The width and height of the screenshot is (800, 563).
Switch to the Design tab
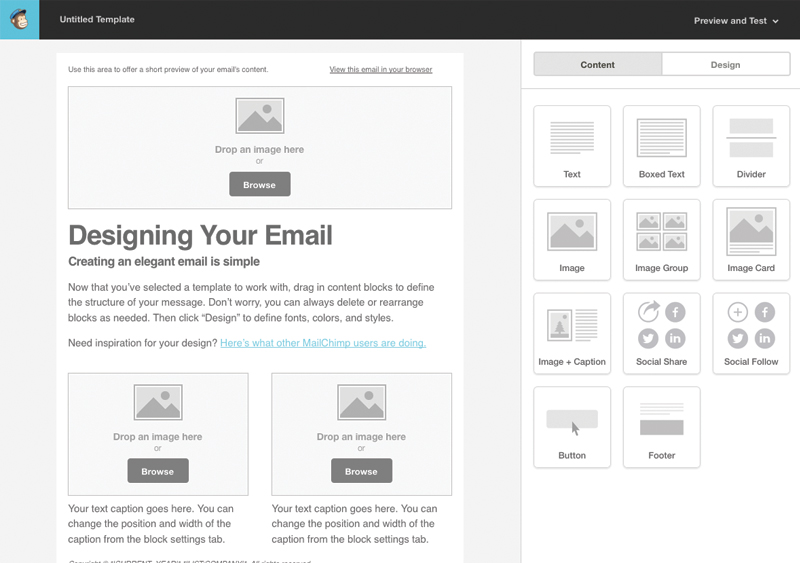coord(725,65)
